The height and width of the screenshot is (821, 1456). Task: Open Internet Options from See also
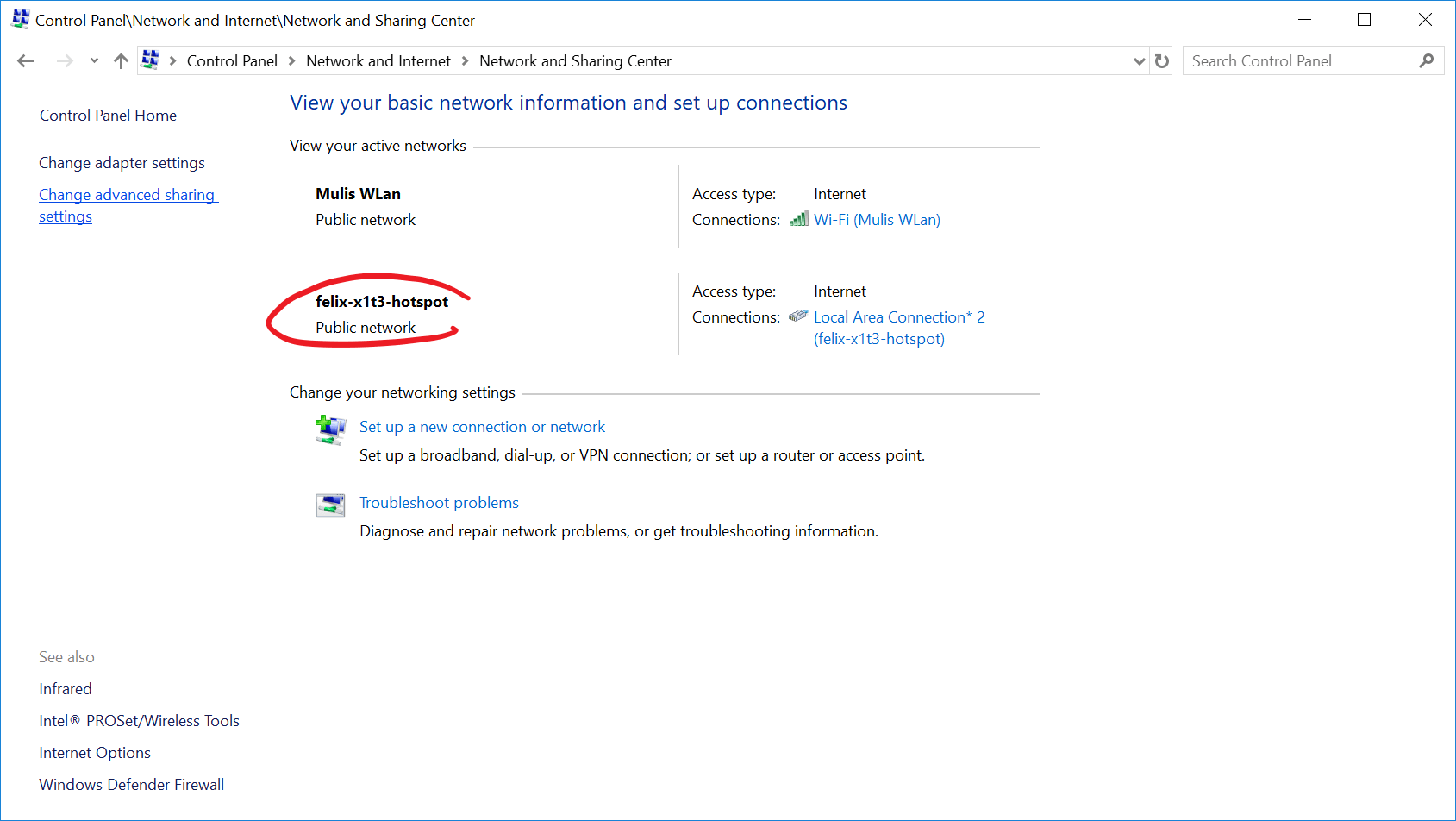click(x=94, y=752)
